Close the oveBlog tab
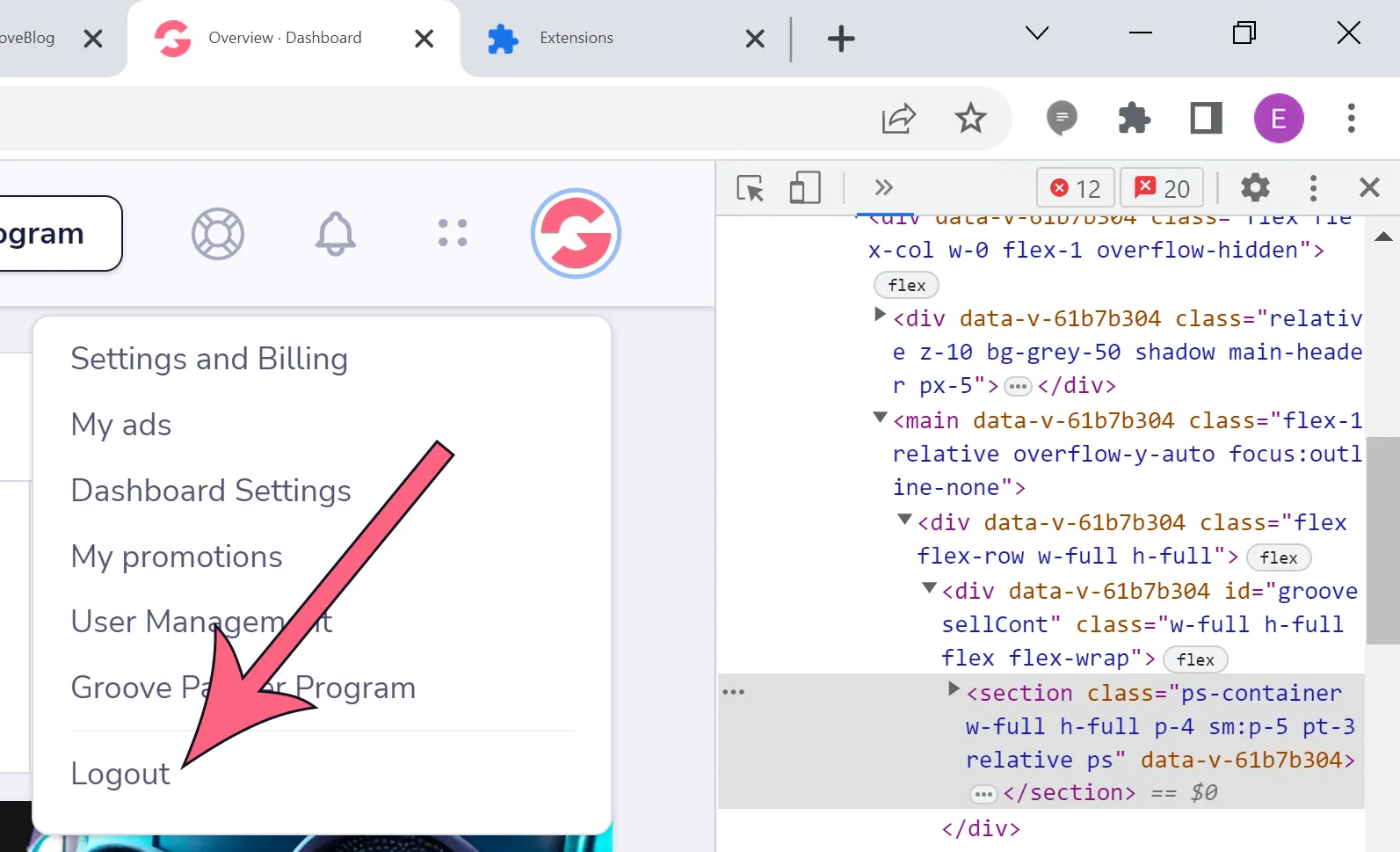1400x852 pixels. [x=93, y=39]
